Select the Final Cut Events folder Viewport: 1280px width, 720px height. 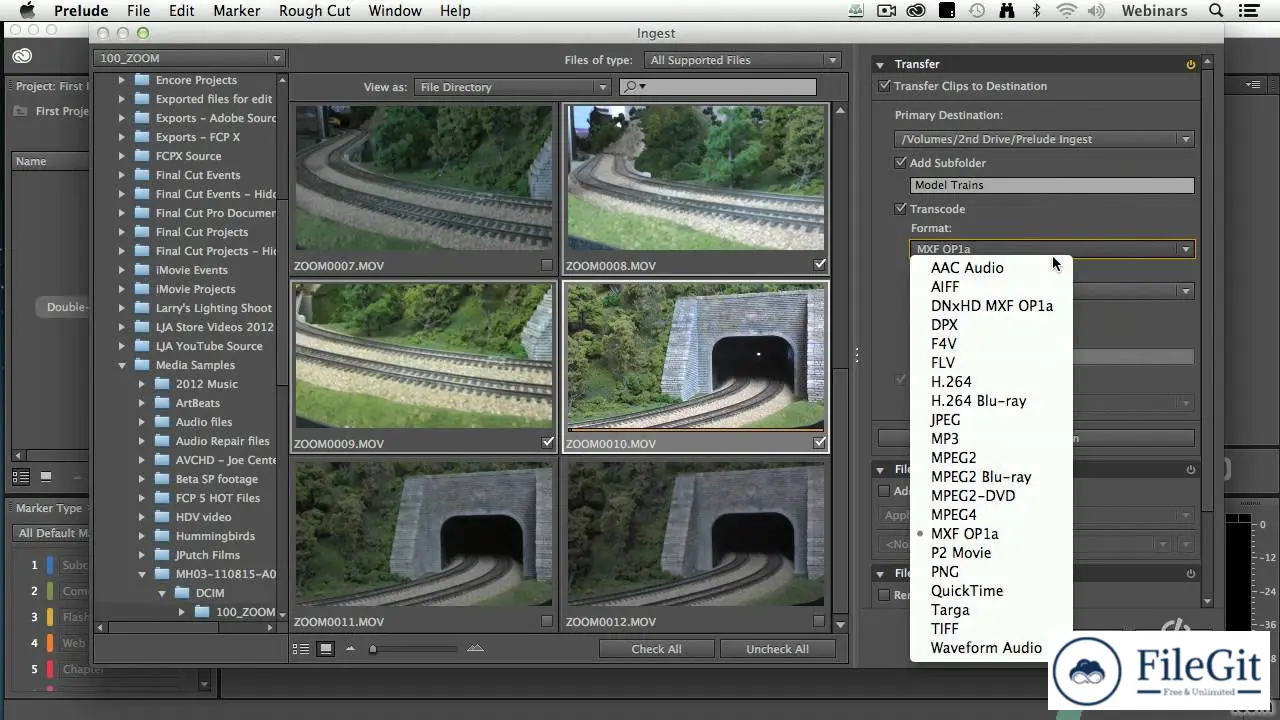[198, 175]
